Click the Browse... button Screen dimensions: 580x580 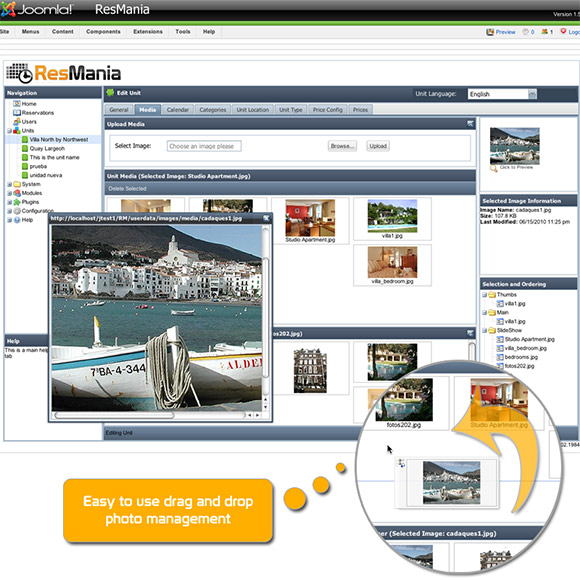342,146
